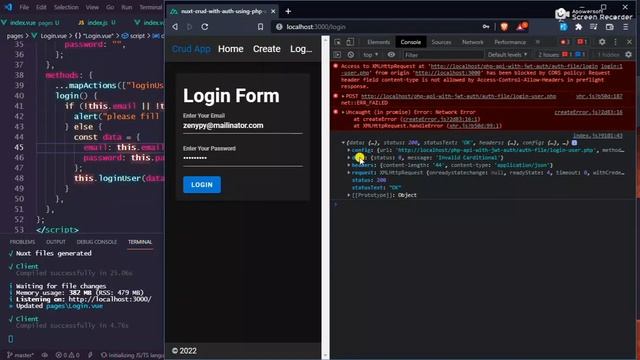Screen dimensions: 640x360
Task: Go to Create in the navbar
Action: tap(267, 49)
